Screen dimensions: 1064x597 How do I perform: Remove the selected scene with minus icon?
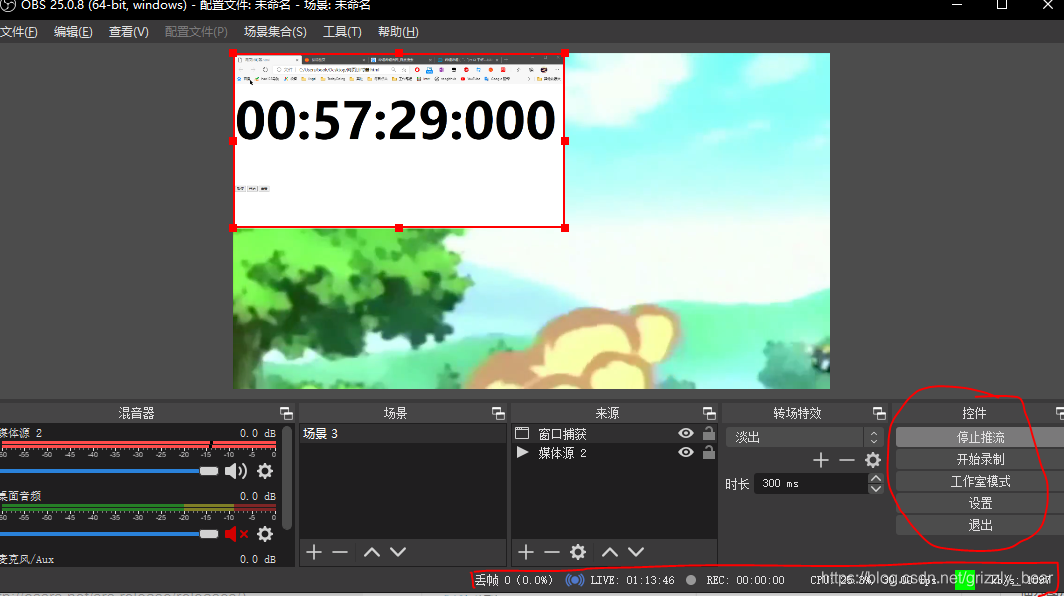340,552
